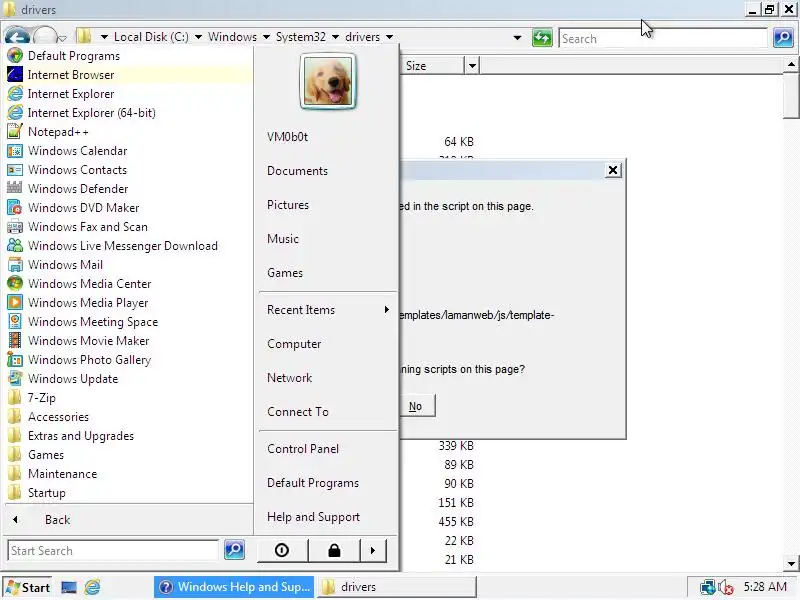Click the Explorer Search field

(663, 38)
